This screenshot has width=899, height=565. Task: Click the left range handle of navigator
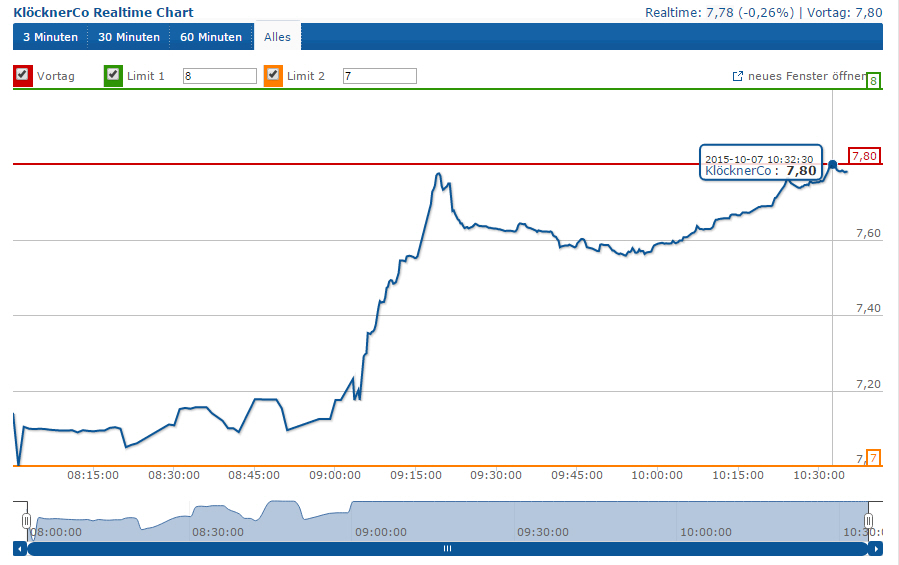[26, 521]
